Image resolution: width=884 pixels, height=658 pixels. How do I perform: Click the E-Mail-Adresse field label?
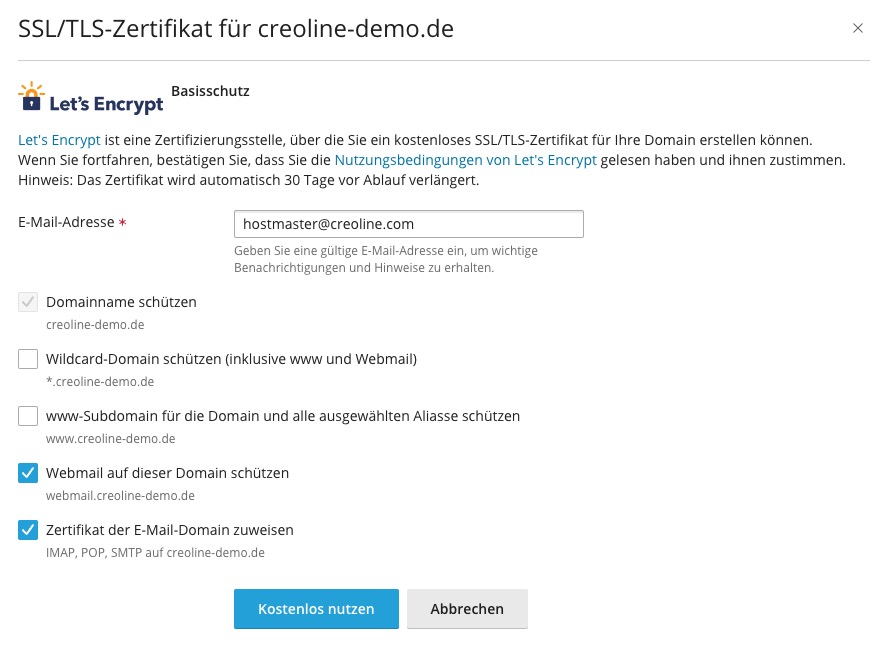(67, 222)
